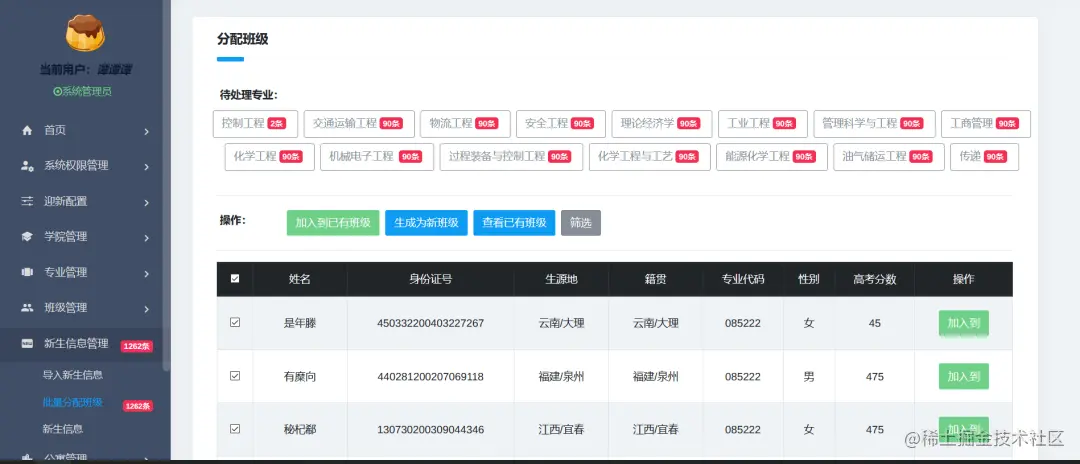1080x464 pixels.
Task: Click the green 加入到已有班级 button
Action: click(x=333, y=223)
